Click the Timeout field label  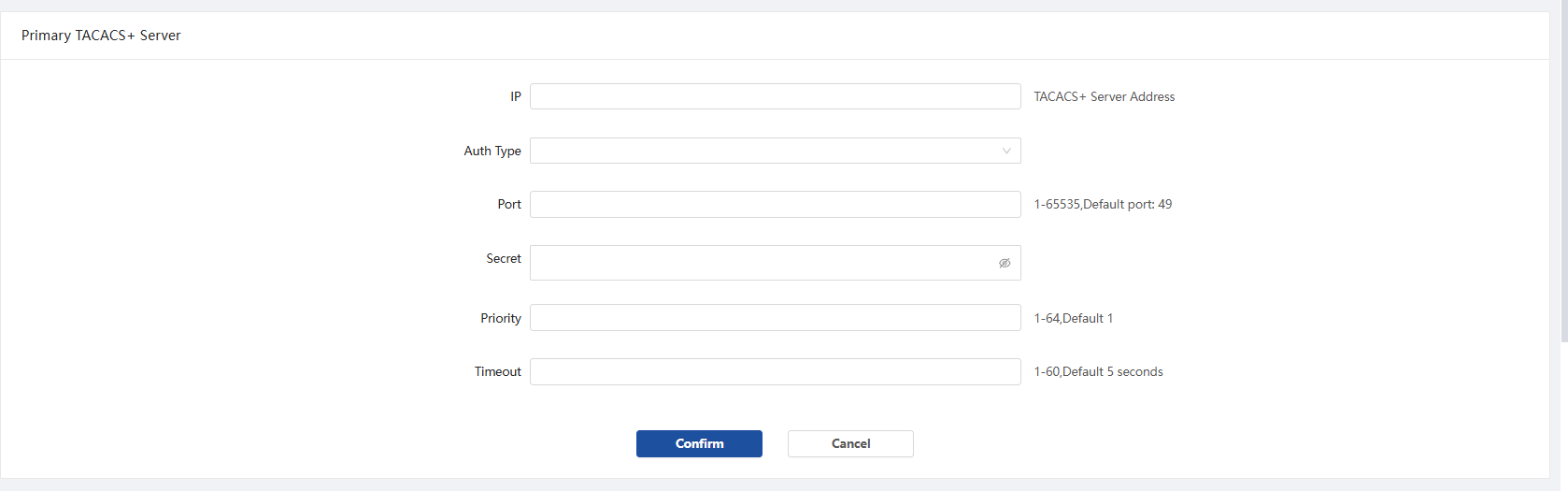click(x=498, y=371)
